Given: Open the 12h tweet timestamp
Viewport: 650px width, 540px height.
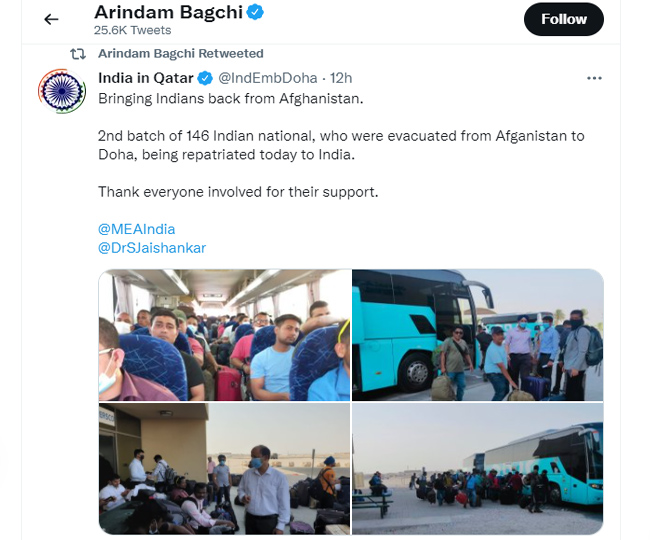Looking at the screenshot, I should (x=341, y=78).
